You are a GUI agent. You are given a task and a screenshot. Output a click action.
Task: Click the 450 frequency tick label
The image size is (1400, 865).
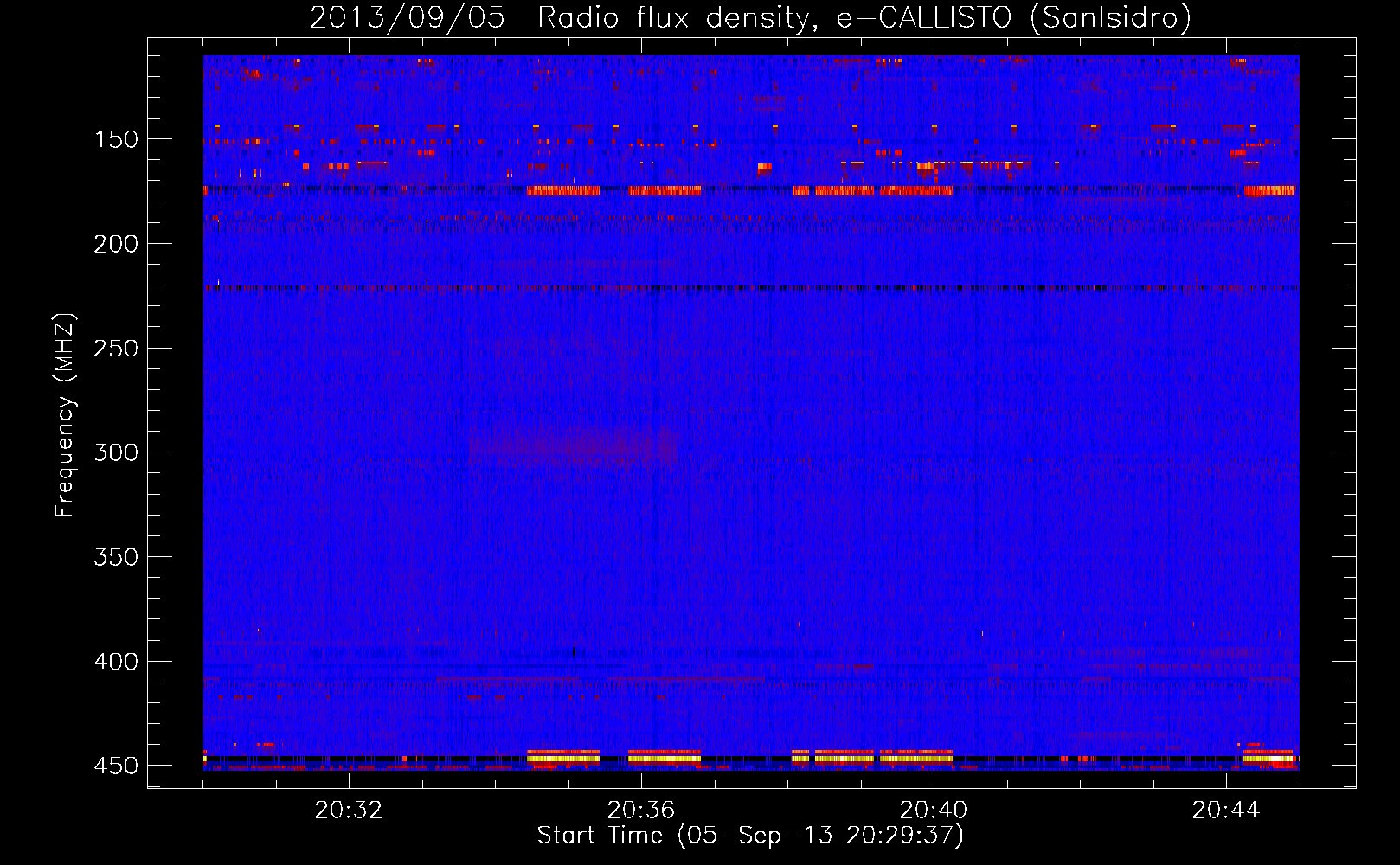(116, 766)
